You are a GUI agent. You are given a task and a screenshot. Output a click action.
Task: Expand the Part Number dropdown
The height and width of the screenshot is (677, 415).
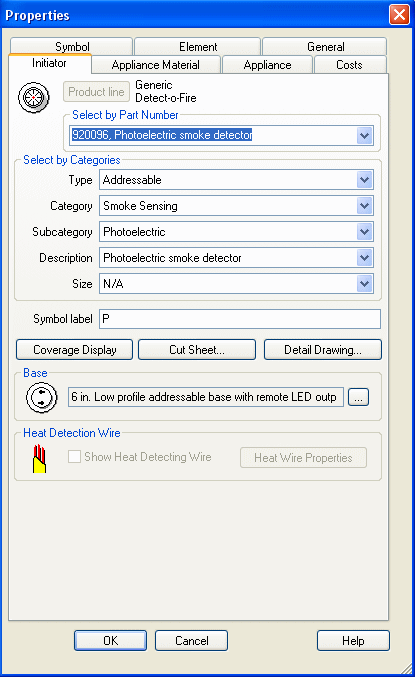(x=365, y=136)
